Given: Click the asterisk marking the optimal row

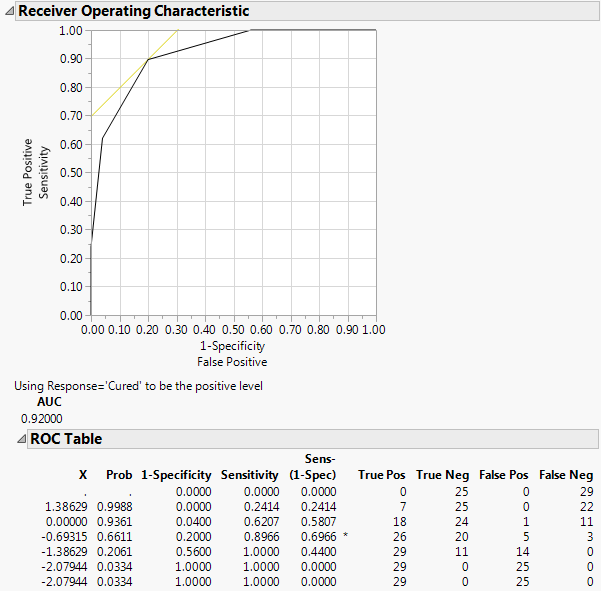Looking at the screenshot, I should click(x=345, y=535).
